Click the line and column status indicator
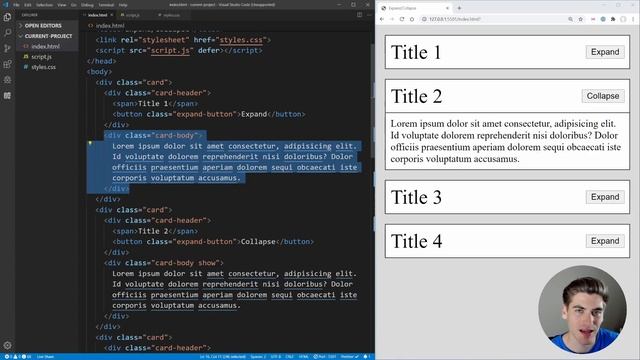Screen dimensions: 640x360 click(x=222, y=357)
